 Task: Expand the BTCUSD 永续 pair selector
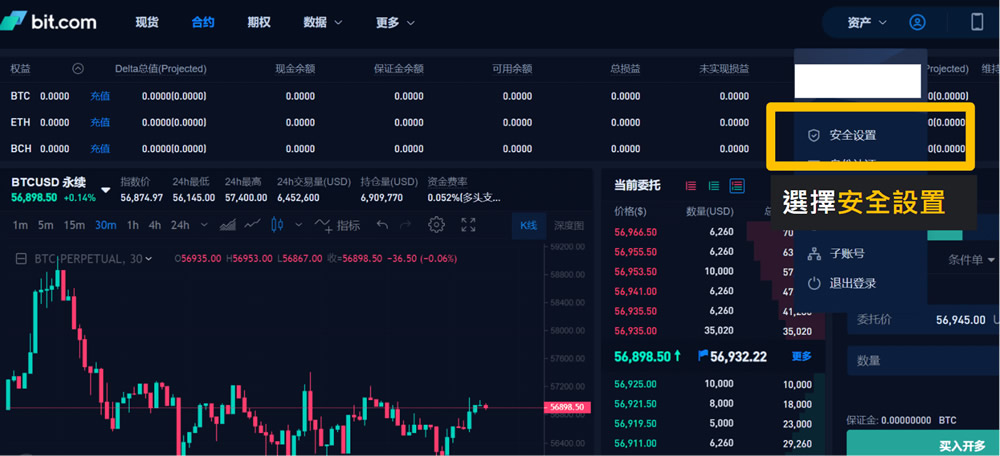click(106, 188)
